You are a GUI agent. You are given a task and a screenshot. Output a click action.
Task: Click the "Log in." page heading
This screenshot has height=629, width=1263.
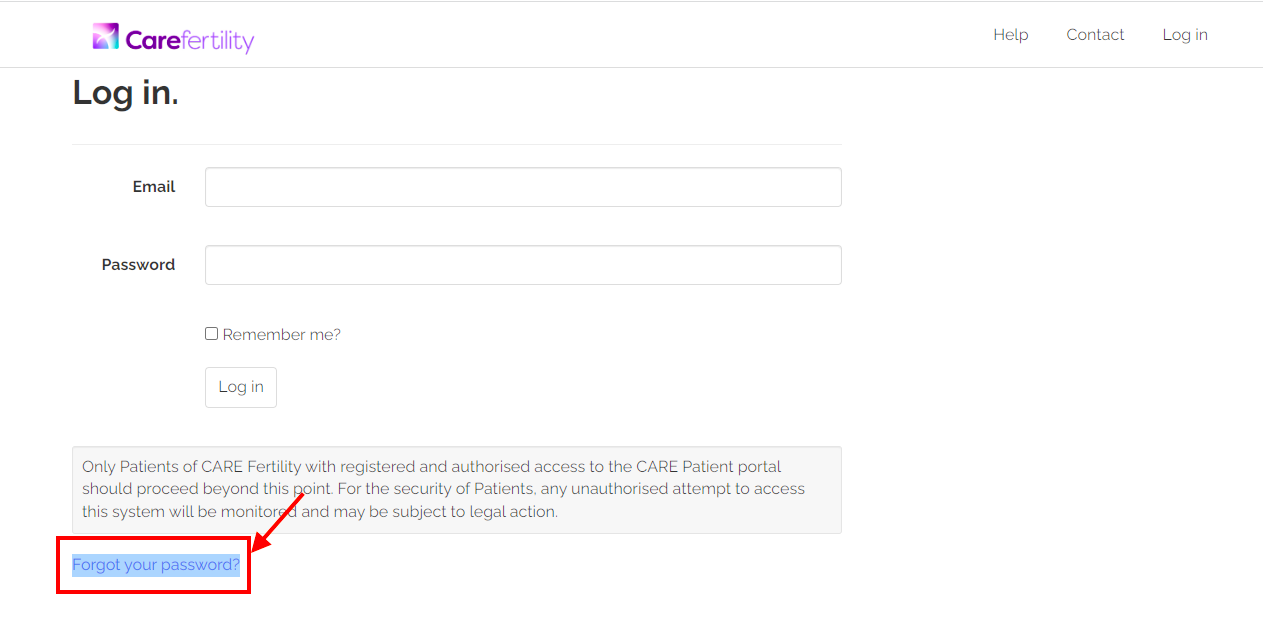(x=125, y=93)
